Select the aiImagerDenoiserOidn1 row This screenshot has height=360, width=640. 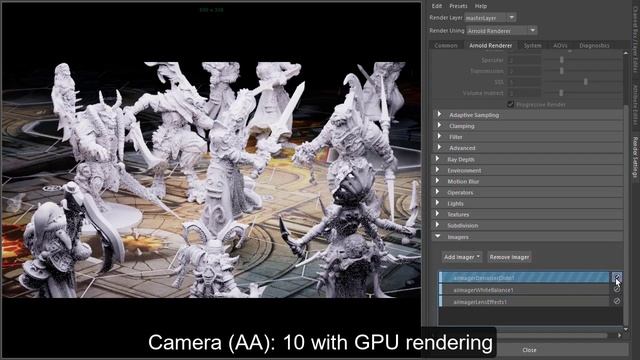pos(524,278)
